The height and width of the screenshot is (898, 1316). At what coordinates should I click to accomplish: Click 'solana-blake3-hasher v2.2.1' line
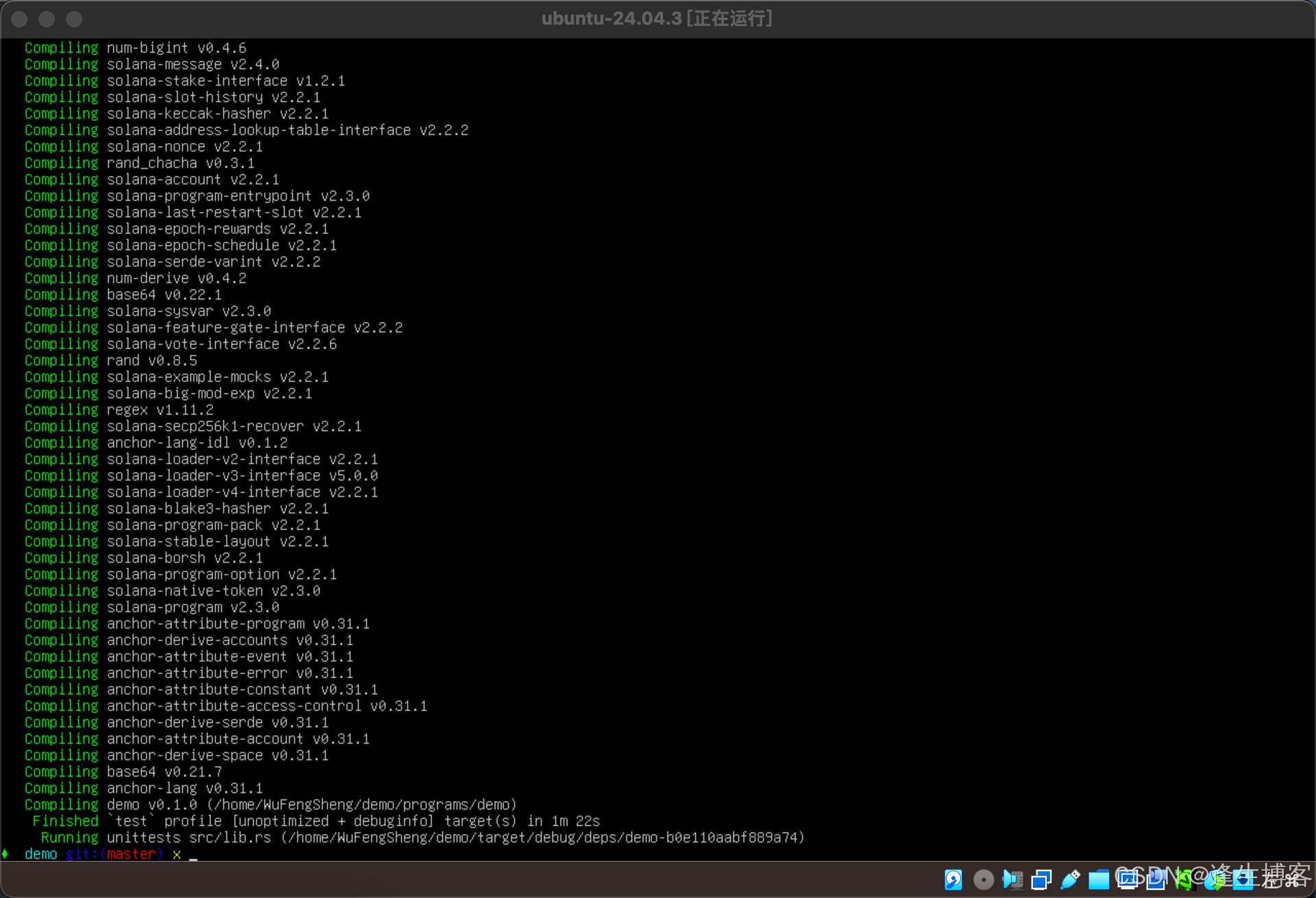(x=218, y=509)
